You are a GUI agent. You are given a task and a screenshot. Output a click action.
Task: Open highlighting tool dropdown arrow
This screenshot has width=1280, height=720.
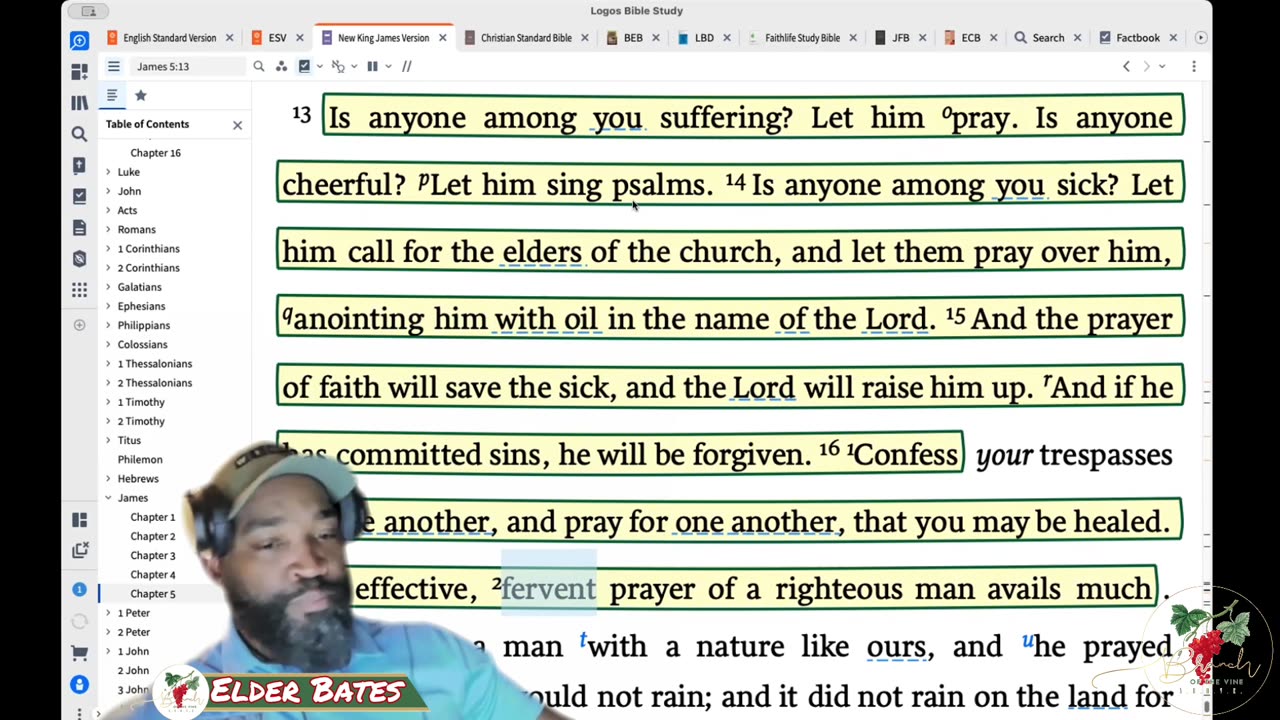click(x=319, y=66)
